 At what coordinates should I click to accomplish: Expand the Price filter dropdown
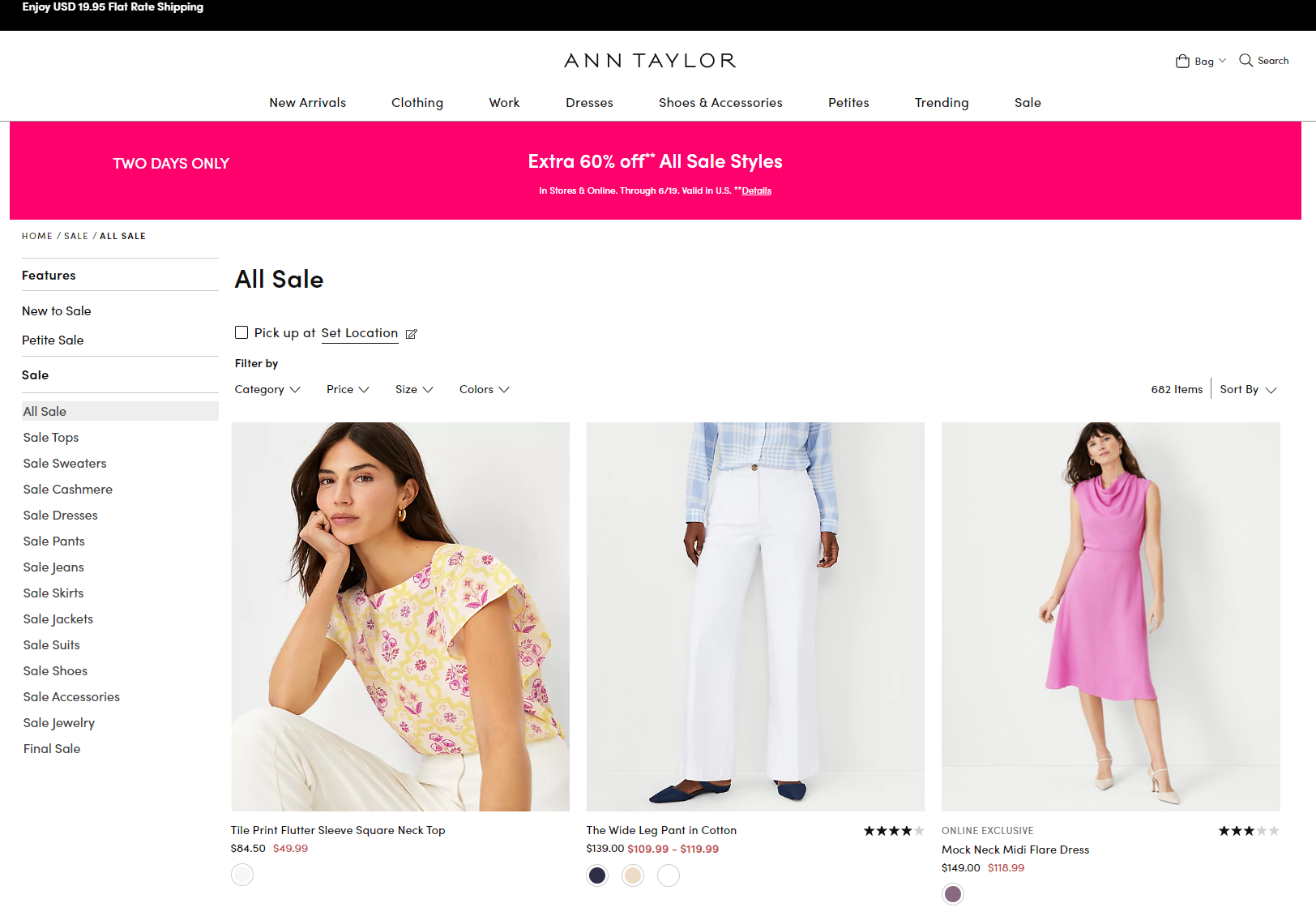pyautogui.click(x=348, y=390)
